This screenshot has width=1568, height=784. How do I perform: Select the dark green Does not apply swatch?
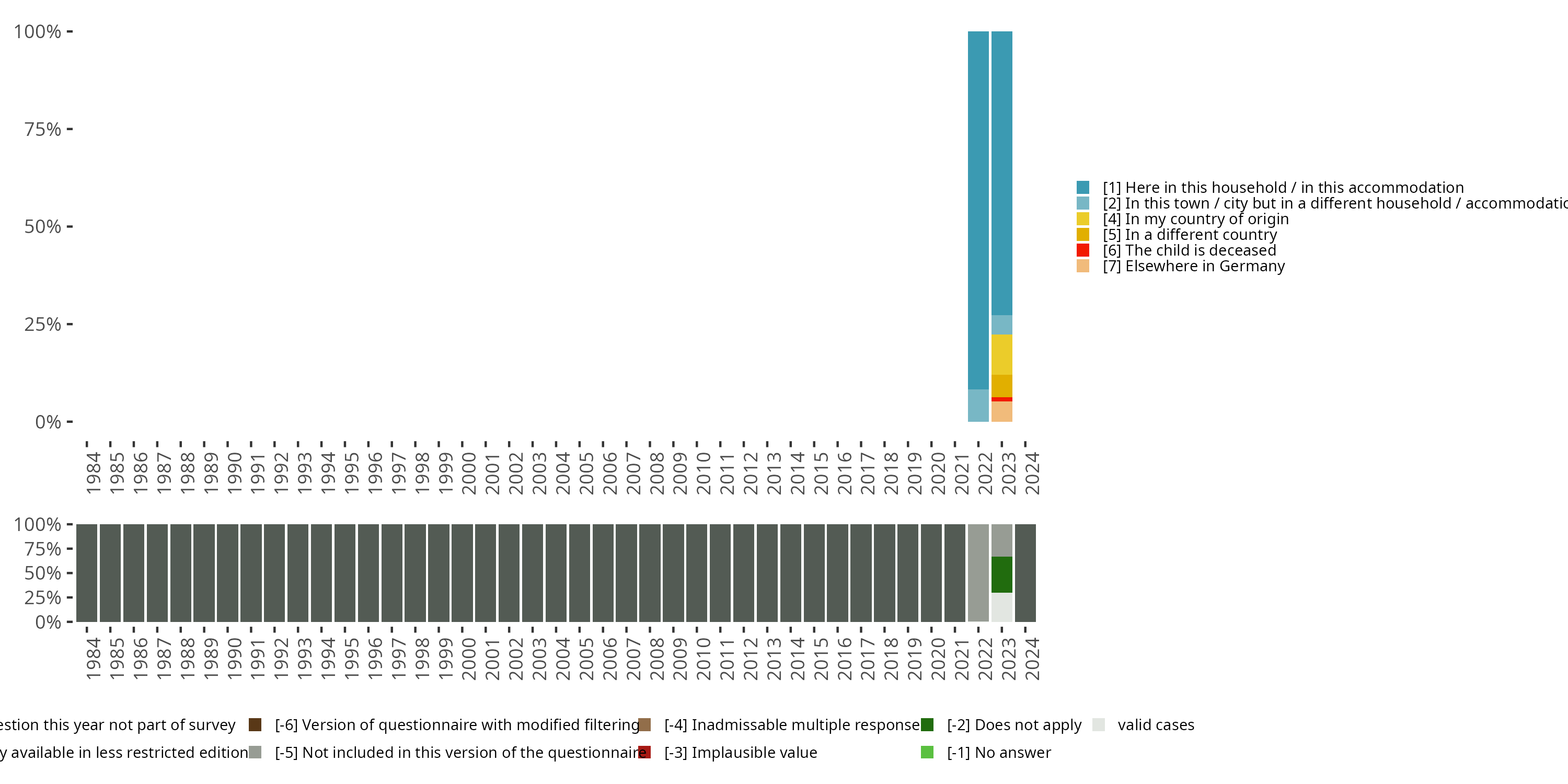pos(927,724)
